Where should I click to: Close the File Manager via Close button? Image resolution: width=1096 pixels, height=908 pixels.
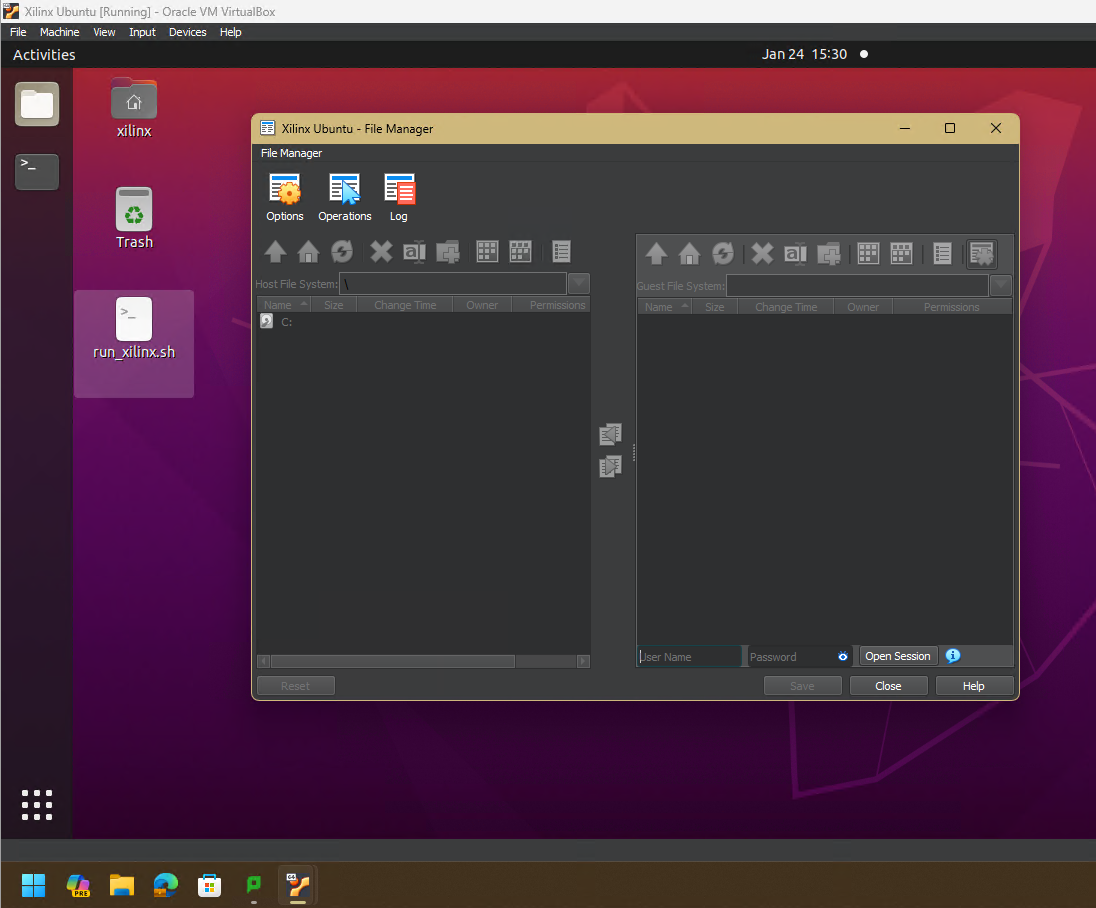[x=888, y=686]
